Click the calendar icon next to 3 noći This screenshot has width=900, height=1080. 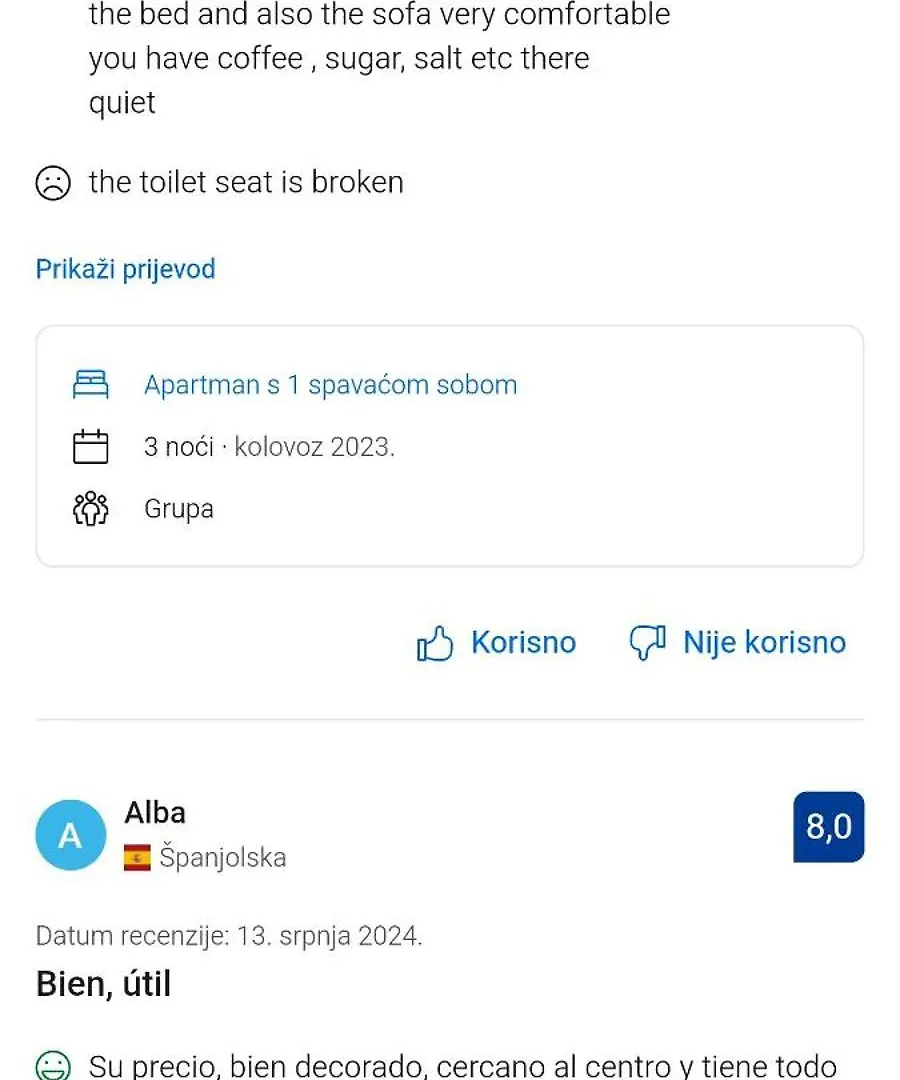pyautogui.click(x=91, y=446)
